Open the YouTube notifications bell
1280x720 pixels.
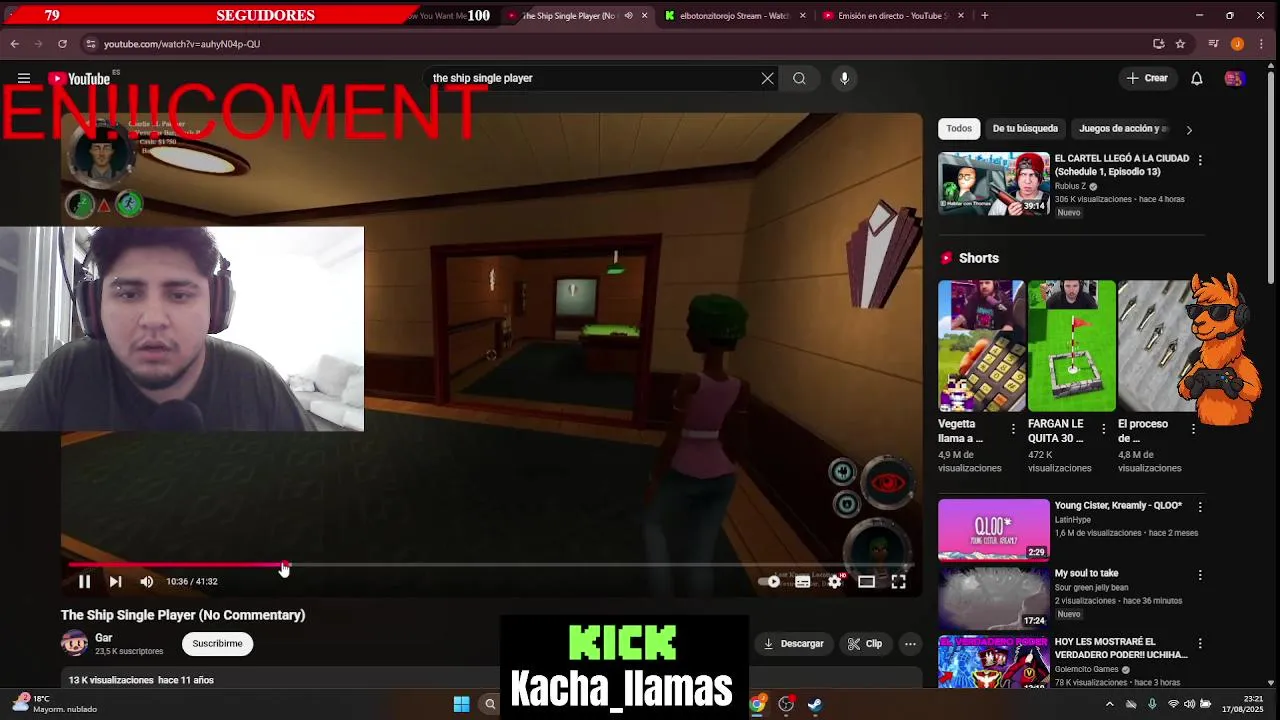[1196, 78]
